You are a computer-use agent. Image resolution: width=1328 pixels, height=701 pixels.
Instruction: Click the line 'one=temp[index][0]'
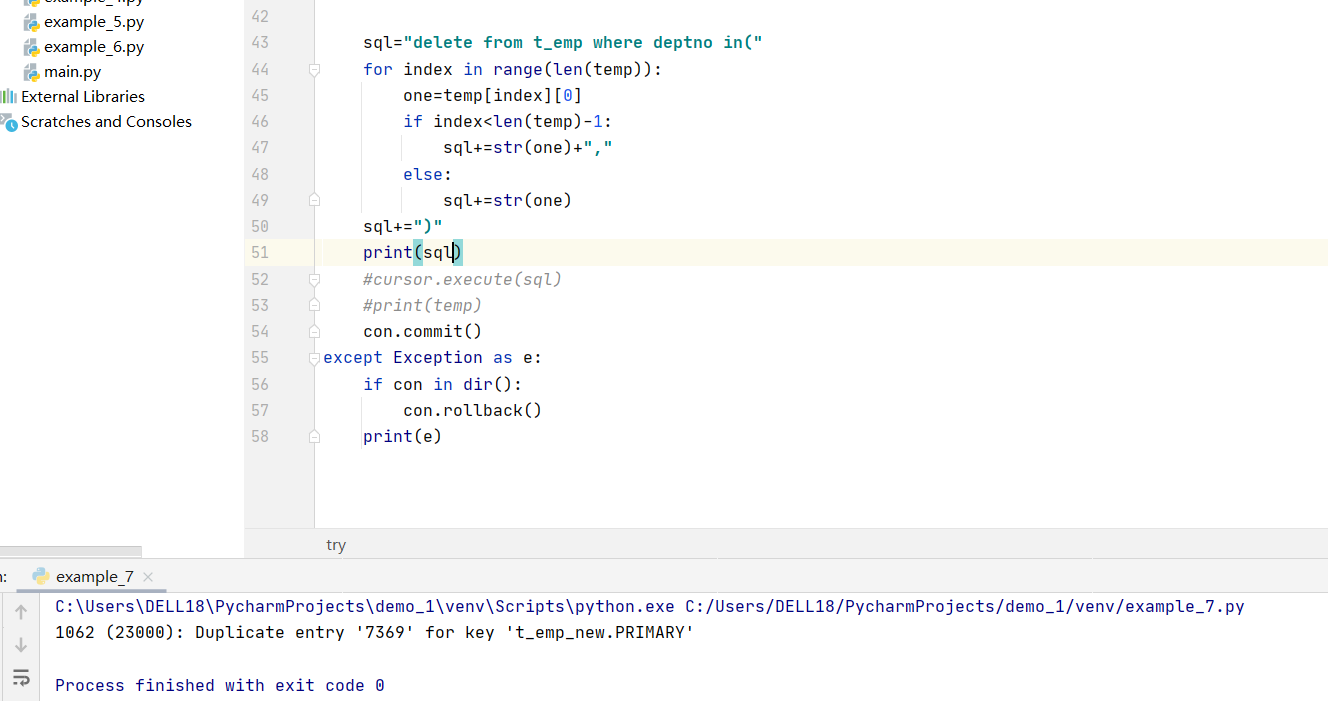pyautogui.click(x=492, y=96)
